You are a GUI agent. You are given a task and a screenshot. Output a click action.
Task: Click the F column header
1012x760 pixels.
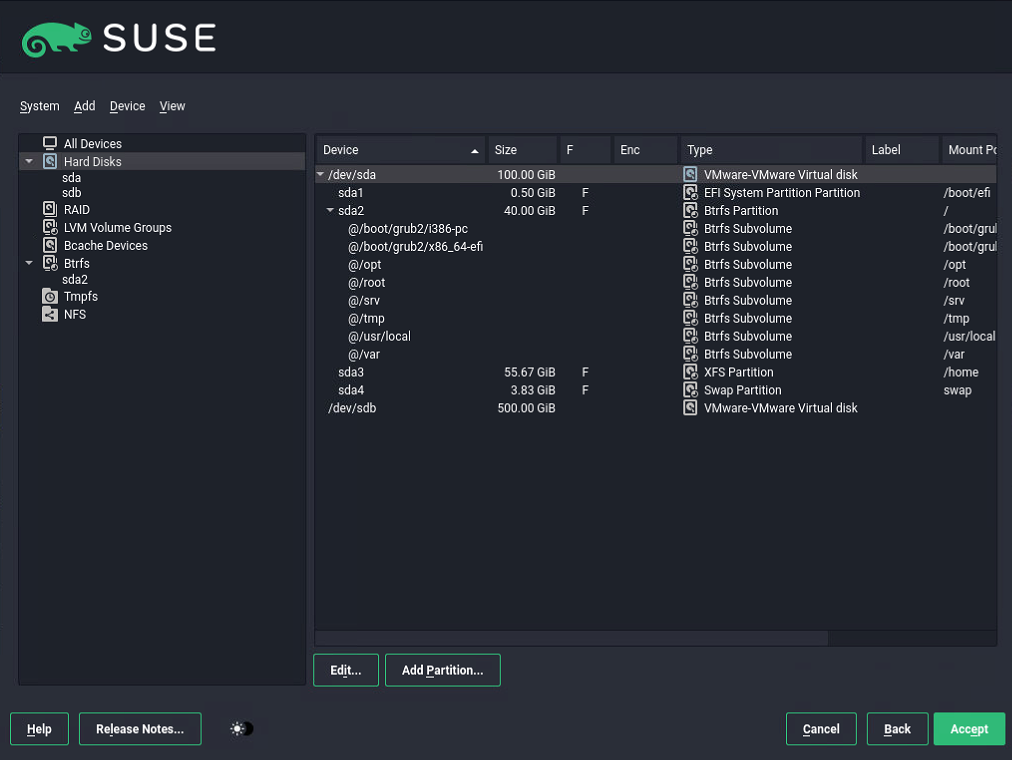click(x=585, y=150)
